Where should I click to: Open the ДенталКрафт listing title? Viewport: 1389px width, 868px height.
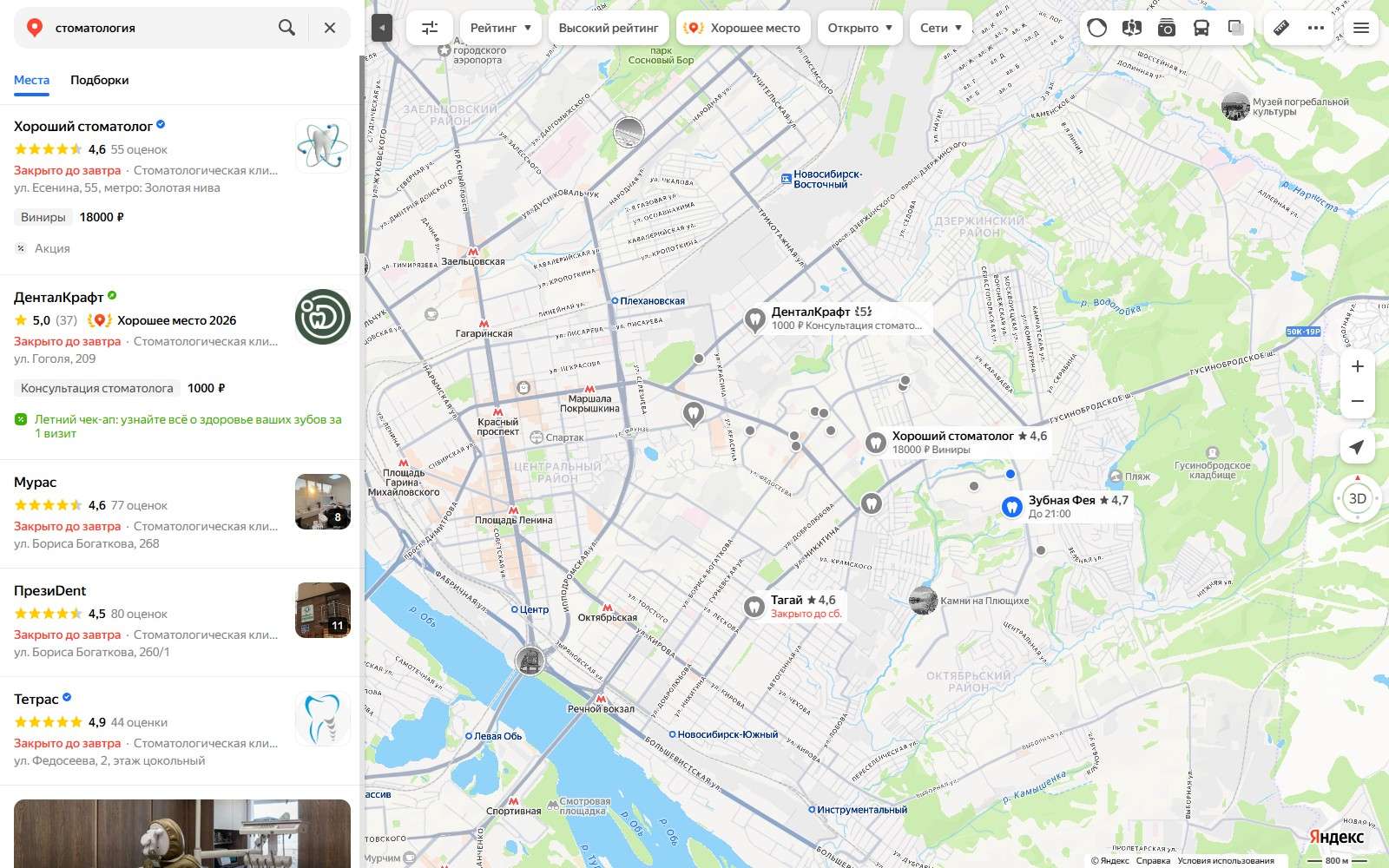tap(58, 297)
